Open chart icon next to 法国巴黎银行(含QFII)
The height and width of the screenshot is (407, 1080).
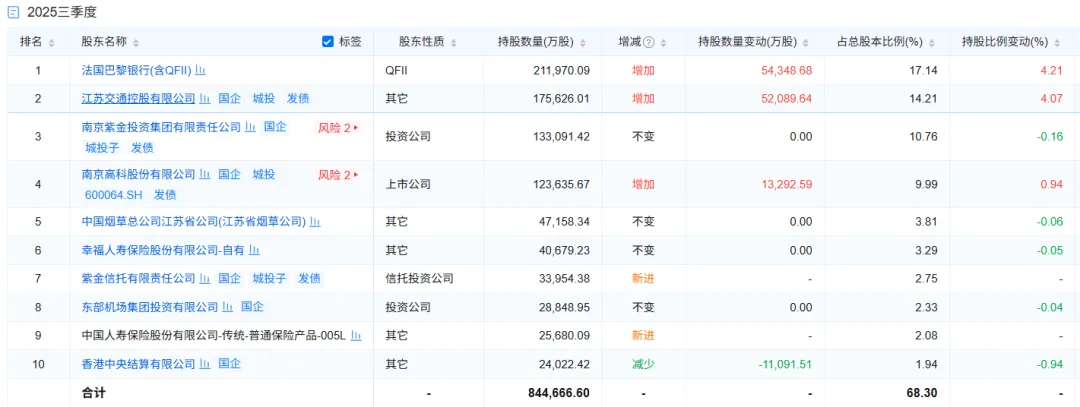pyautogui.click(x=201, y=70)
